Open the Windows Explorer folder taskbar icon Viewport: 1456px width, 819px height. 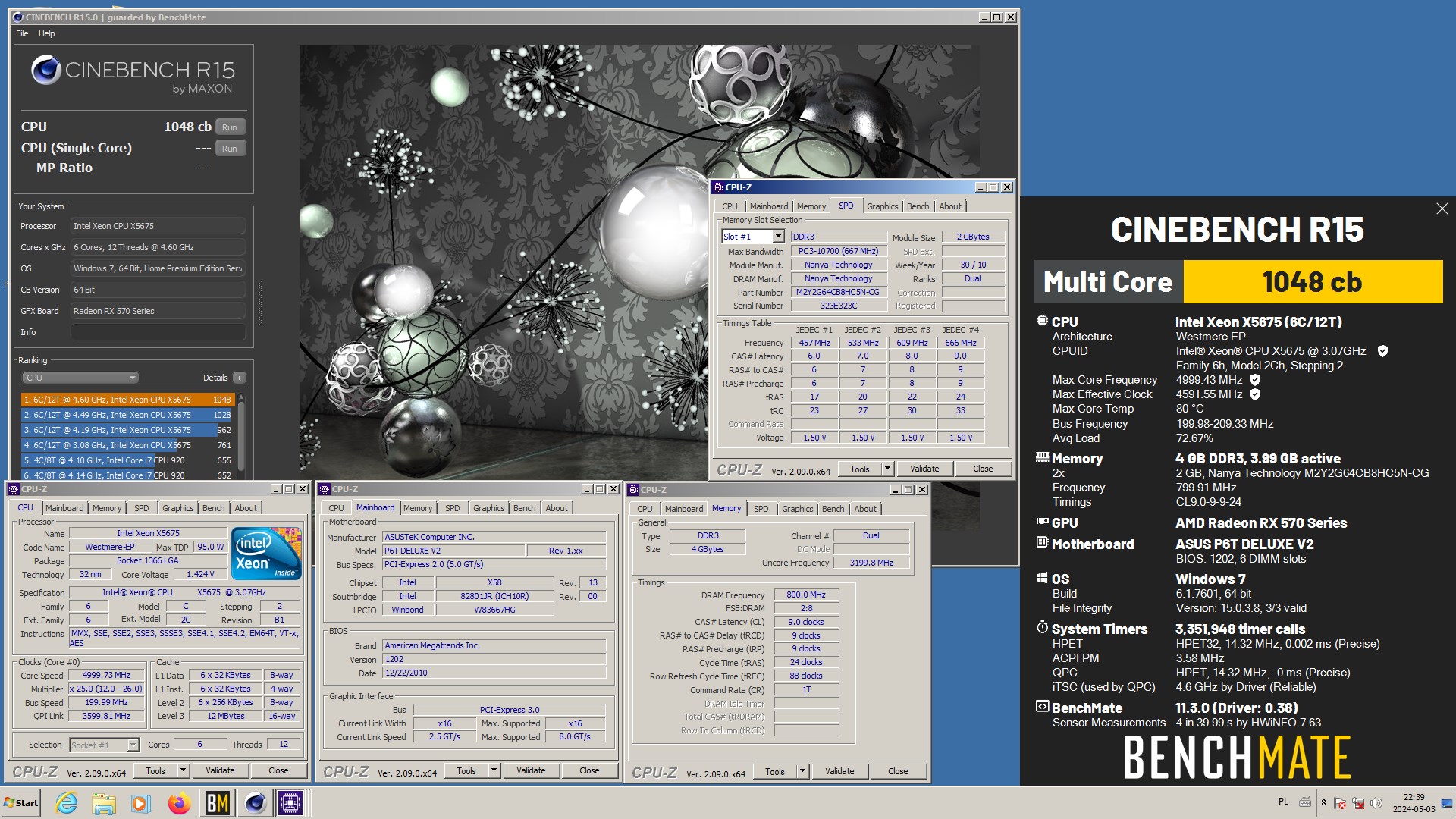[104, 803]
